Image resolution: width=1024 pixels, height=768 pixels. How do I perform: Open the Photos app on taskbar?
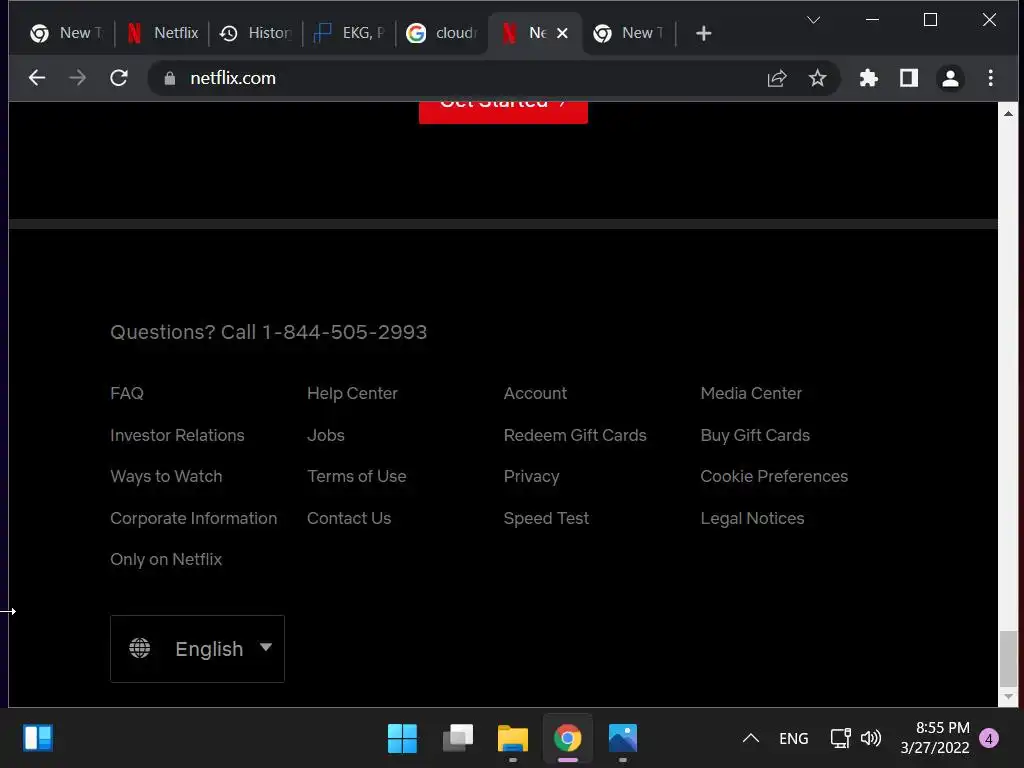pyautogui.click(x=622, y=738)
